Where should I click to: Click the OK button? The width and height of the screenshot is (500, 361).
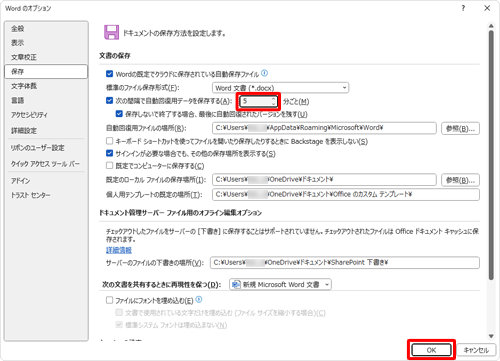pos(431,350)
